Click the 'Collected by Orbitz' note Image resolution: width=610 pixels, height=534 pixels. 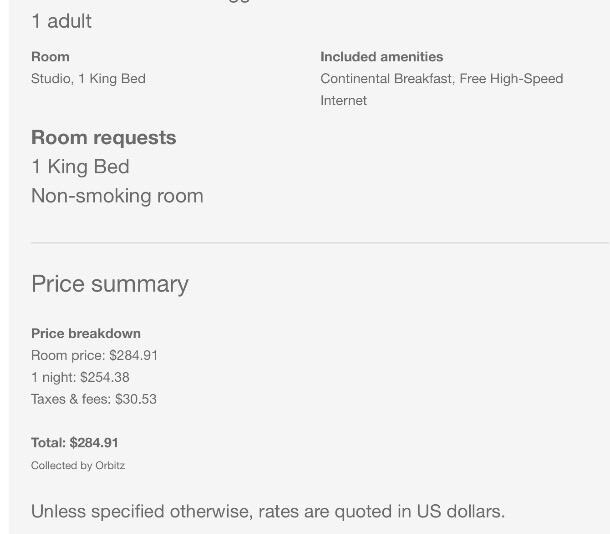[x=78, y=466]
